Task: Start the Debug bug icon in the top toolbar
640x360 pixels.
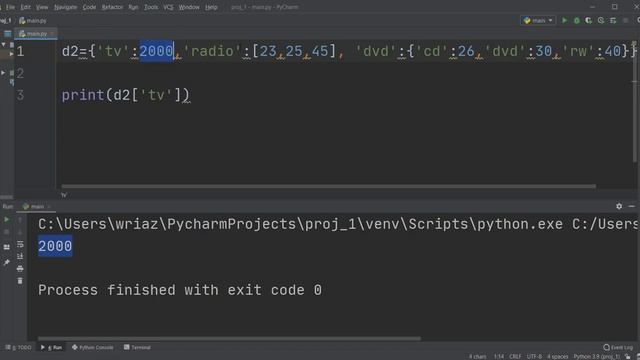Action: (x=577, y=20)
